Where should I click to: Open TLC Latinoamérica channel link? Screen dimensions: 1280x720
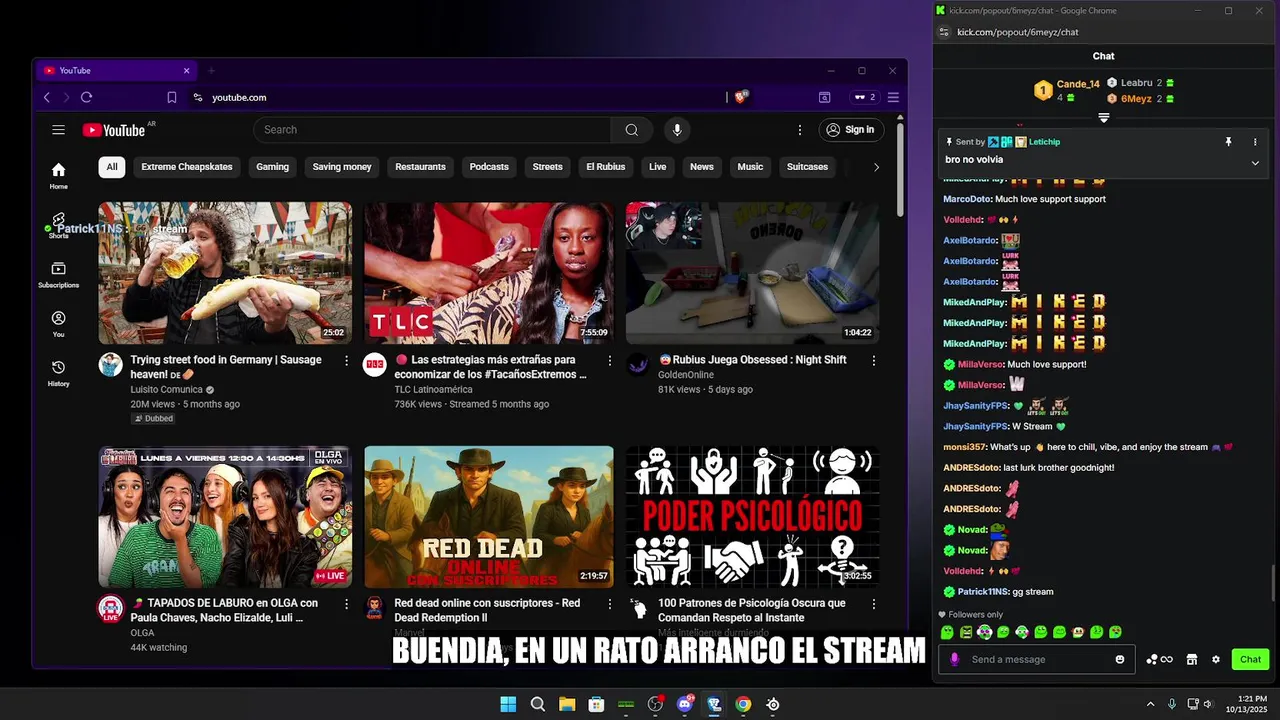click(x=433, y=389)
